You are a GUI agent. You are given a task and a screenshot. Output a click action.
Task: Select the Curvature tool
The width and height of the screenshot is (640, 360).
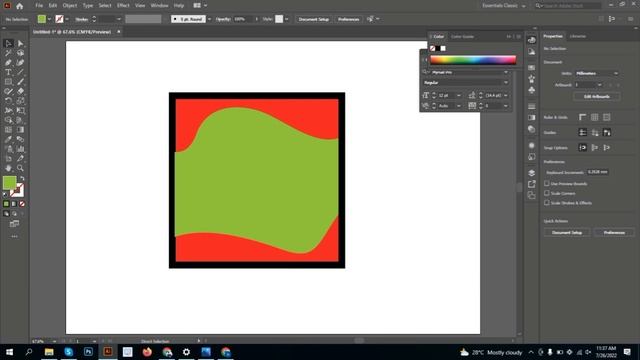(20, 63)
